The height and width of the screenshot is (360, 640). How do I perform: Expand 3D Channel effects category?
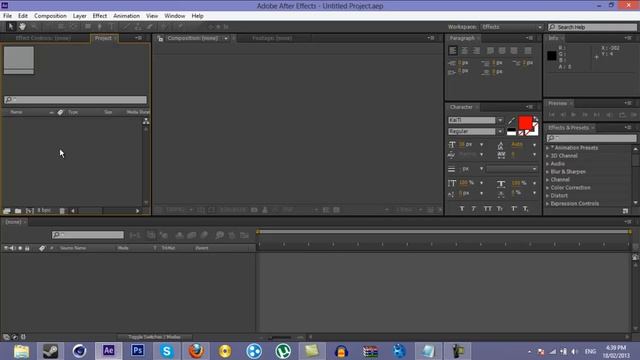click(x=548, y=156)
